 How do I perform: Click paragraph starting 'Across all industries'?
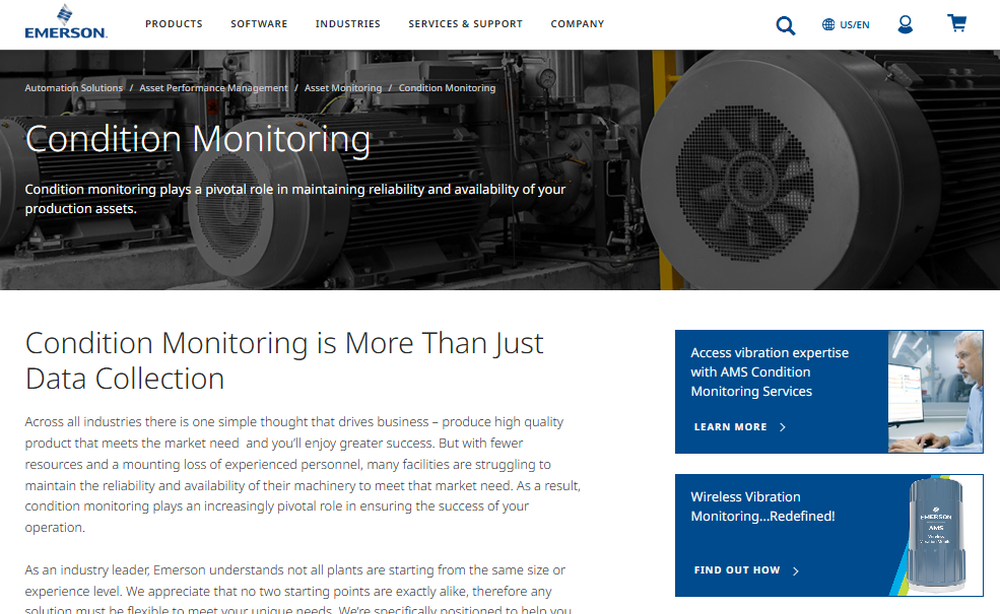pos(303,474)
